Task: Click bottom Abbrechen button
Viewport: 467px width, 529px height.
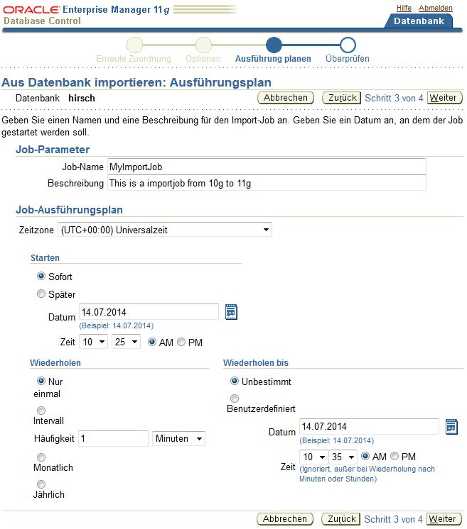Action: click(x=285, y=519)
